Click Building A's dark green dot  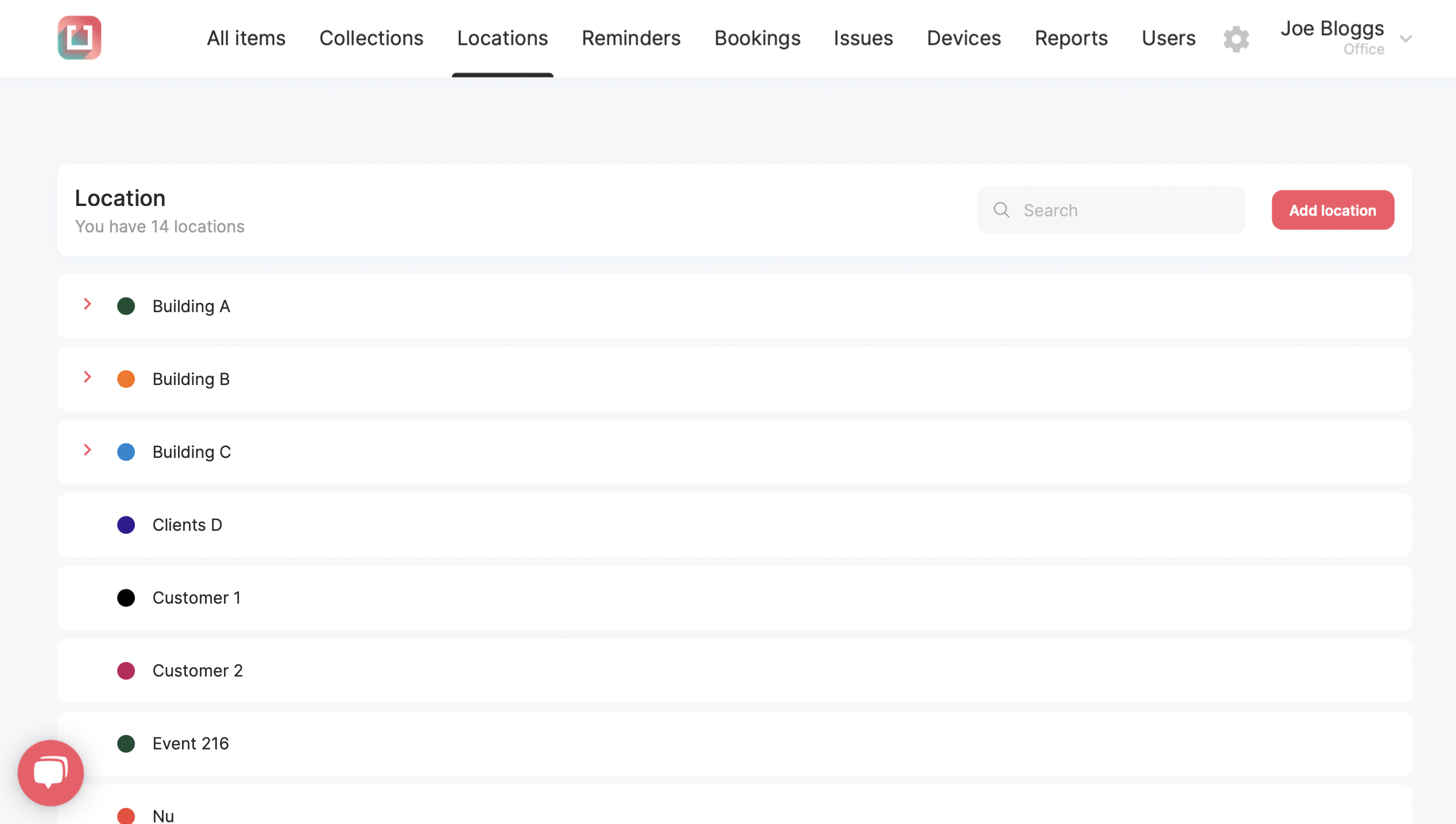(126, 306)
